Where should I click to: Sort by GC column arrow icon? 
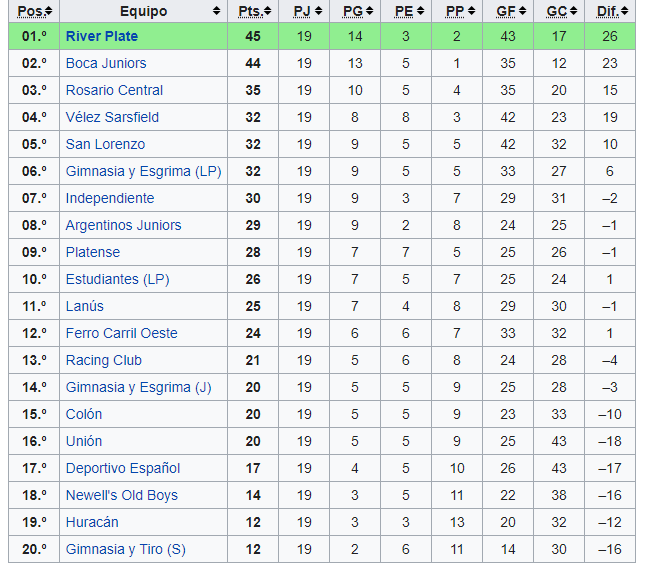[x=574, y=11]
